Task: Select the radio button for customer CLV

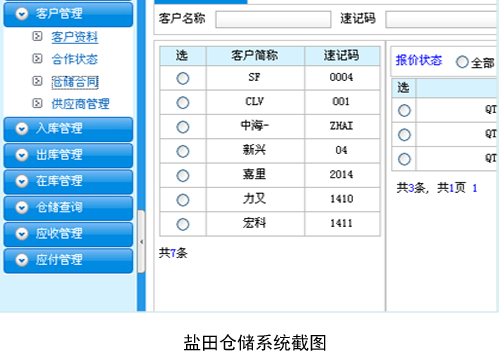Action: point(183,103)
